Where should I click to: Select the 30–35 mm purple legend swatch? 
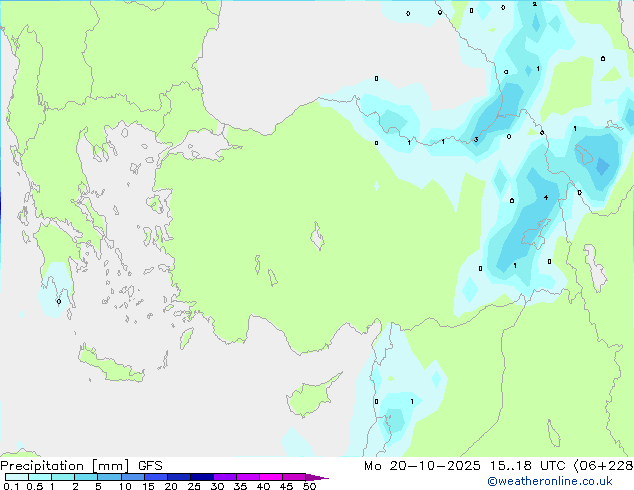click(x=225, y=477)
